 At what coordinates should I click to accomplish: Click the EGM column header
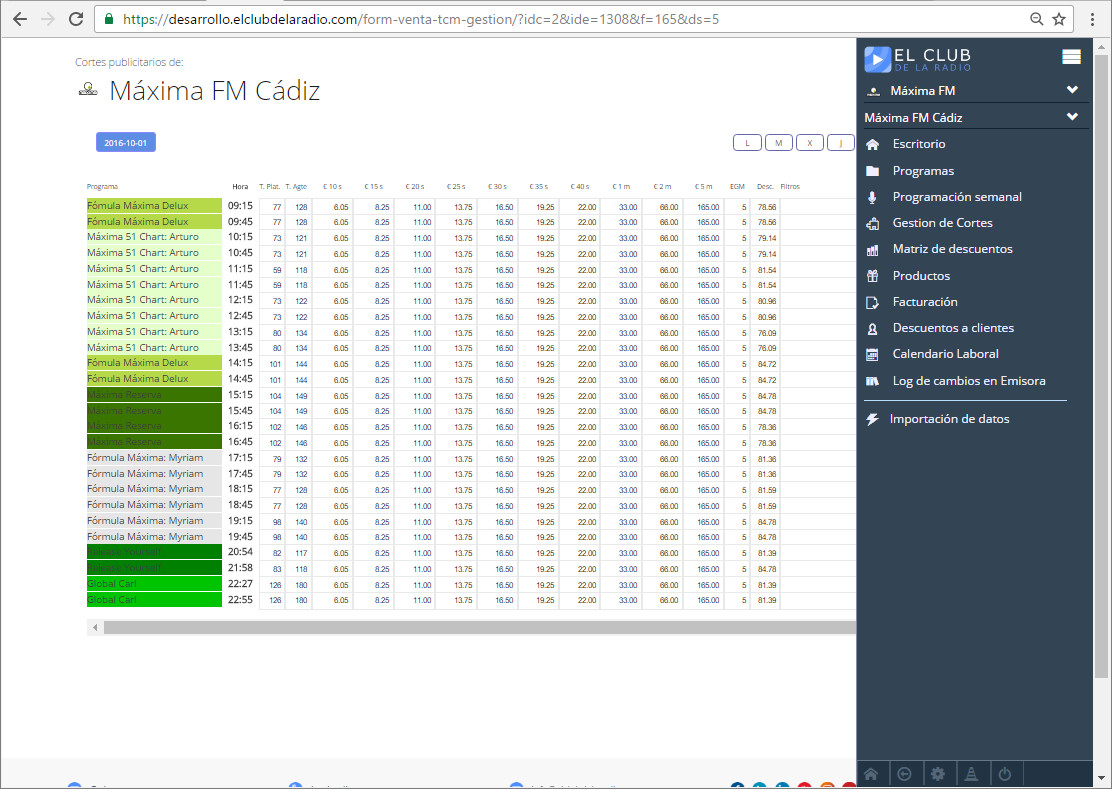[x=737, y=186]
